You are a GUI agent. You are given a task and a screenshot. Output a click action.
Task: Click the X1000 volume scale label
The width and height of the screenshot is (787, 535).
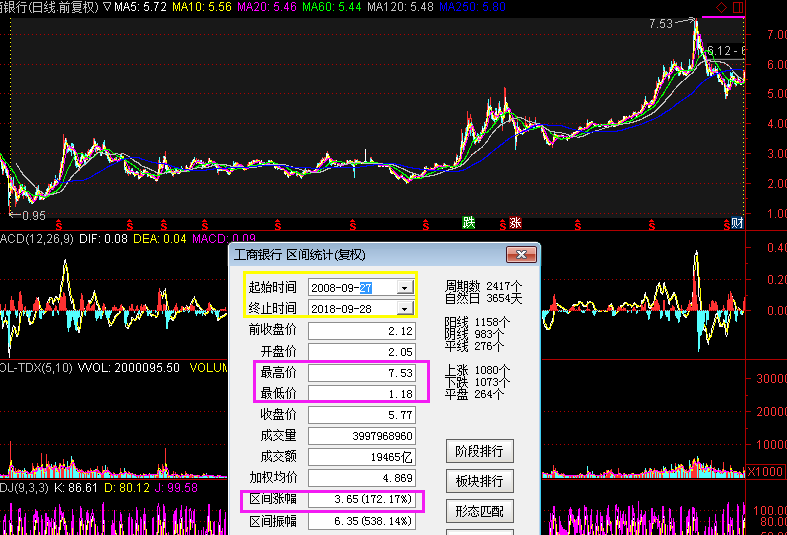[765, 472]
